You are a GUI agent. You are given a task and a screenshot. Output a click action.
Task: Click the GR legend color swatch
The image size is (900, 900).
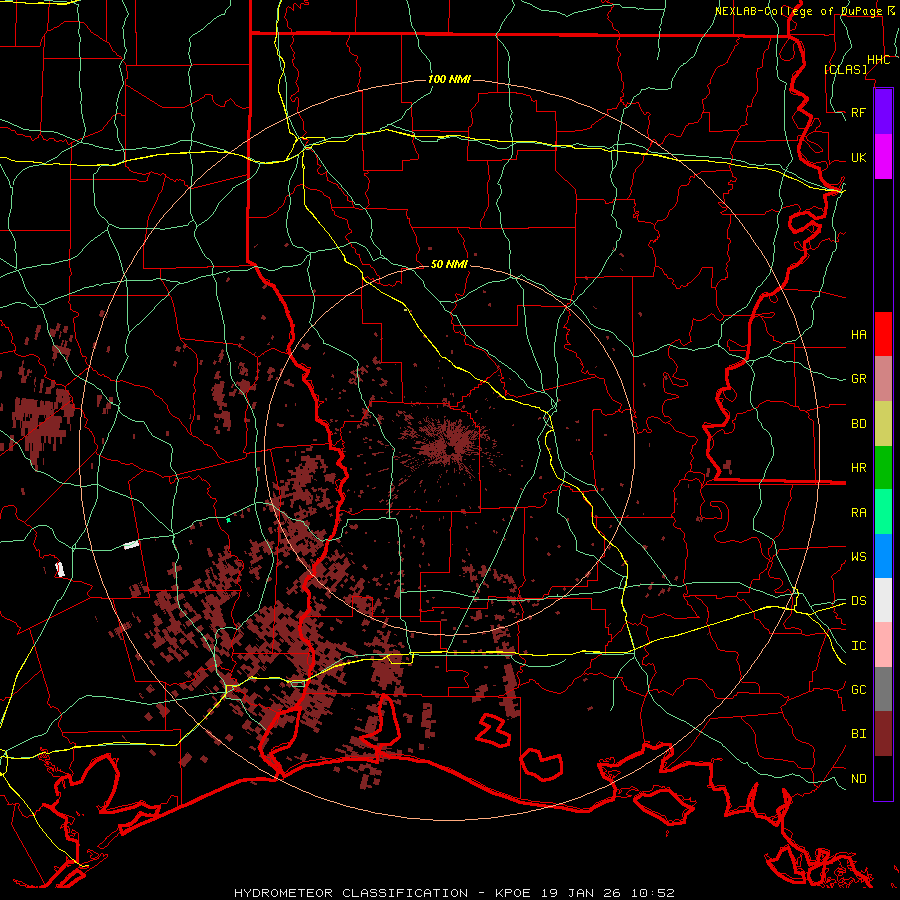883,378
